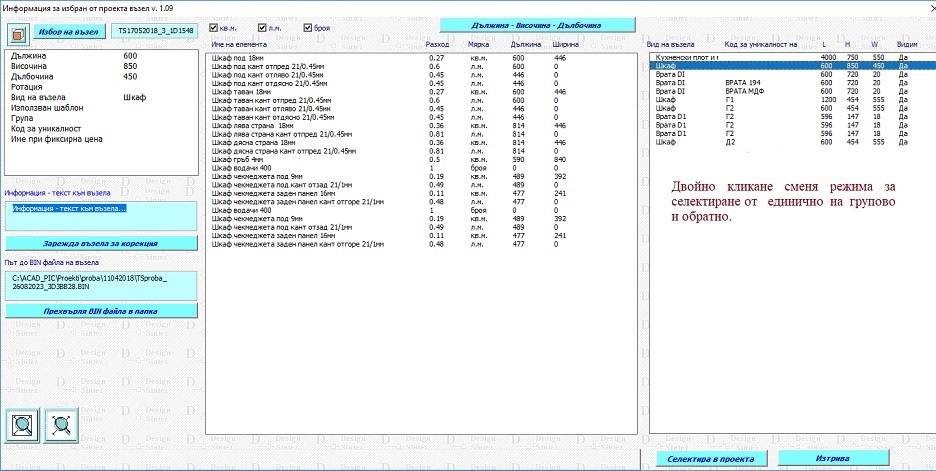Viewport: 936px width, 471px height.
Task: Click the Код за уникалност column header
Action: tap(760, 45)
